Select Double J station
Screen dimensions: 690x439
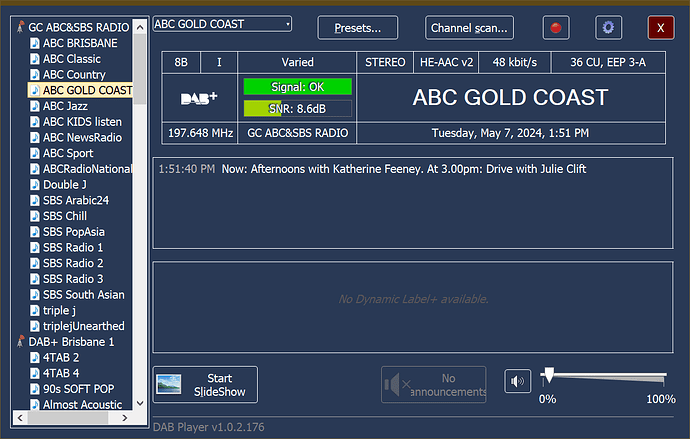click(x=63, y=185)
